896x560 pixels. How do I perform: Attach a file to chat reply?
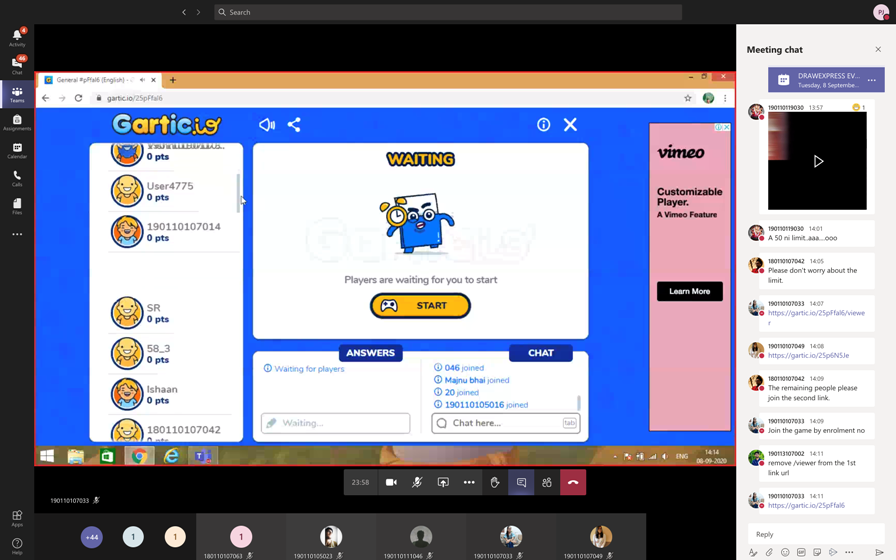coord(769,552)
